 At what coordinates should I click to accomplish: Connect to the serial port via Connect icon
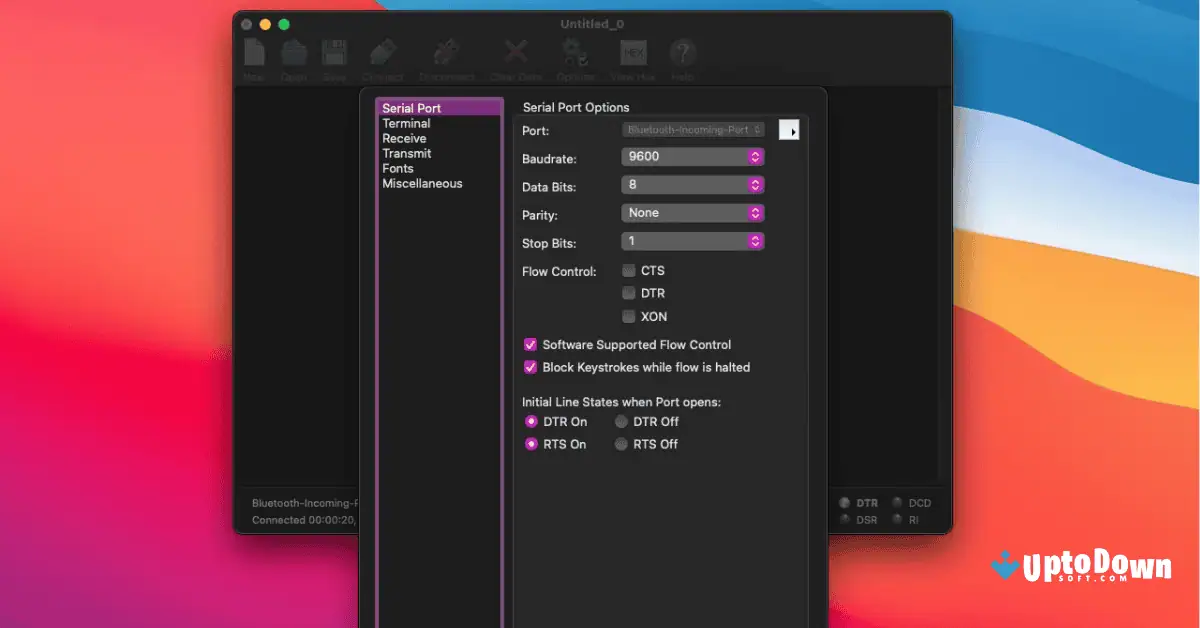pyautogui.click(x=381, y=52)
